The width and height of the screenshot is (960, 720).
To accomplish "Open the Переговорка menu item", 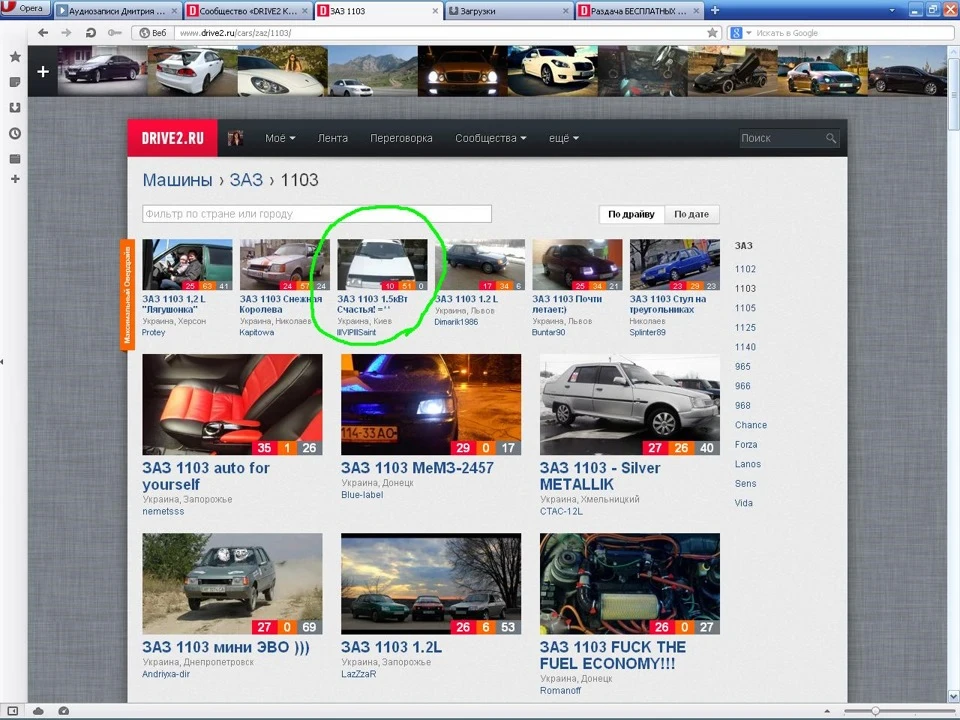I will [401, 138].
